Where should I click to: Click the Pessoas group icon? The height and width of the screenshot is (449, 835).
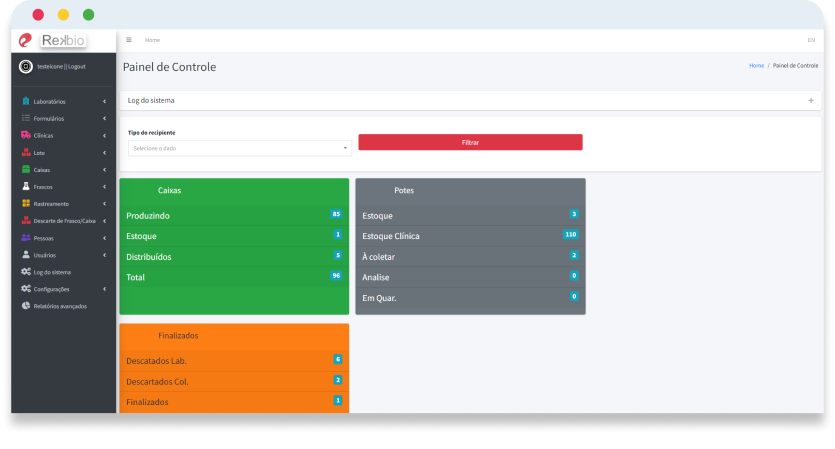pyautogui.click(x=26, y=238)
